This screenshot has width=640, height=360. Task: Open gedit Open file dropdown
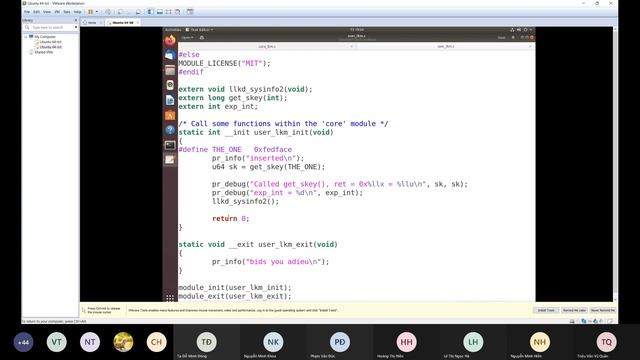pos(187,38)
